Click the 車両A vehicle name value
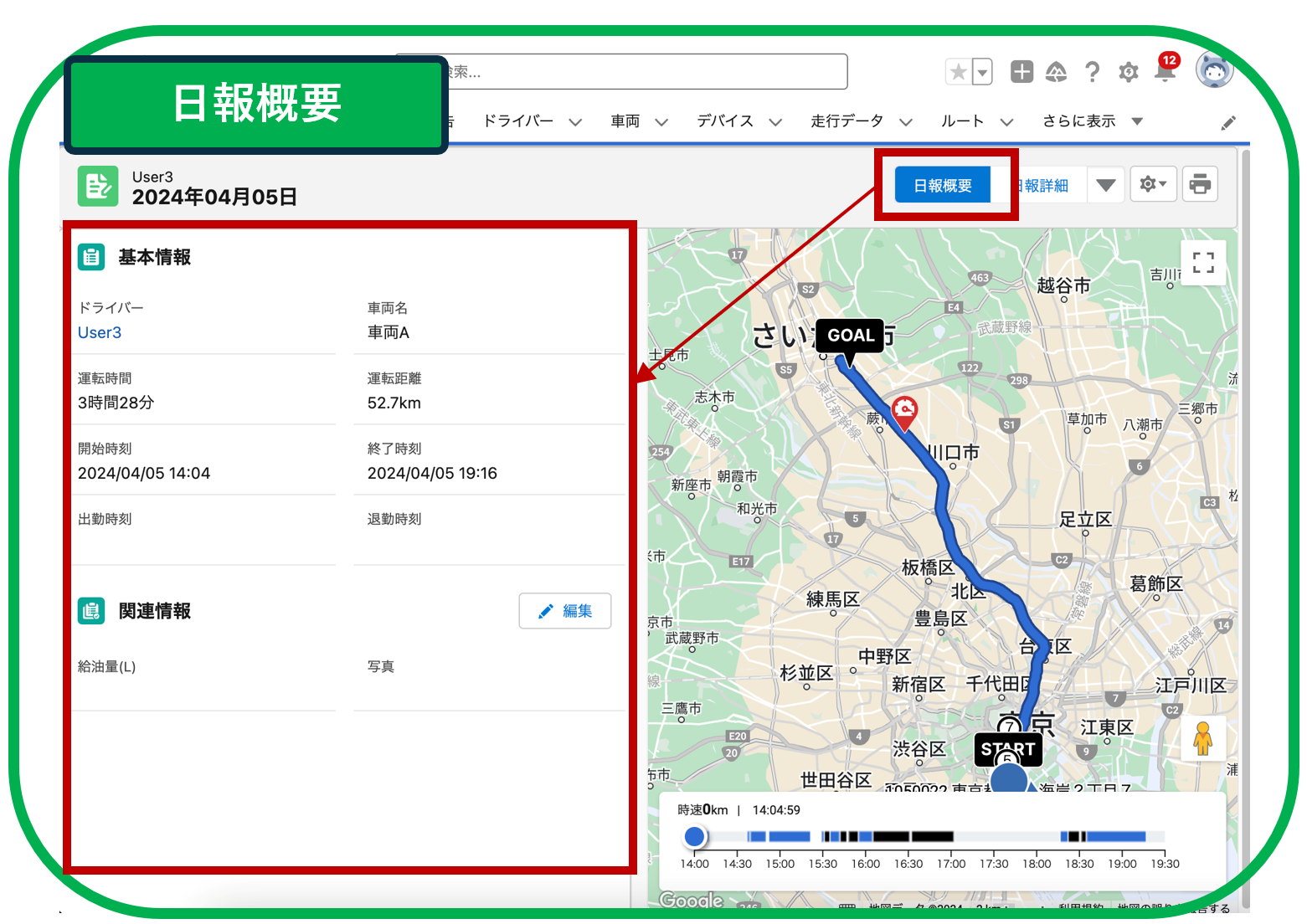Viewport: 1307px width, 924px height. click(x=388, y=332)
